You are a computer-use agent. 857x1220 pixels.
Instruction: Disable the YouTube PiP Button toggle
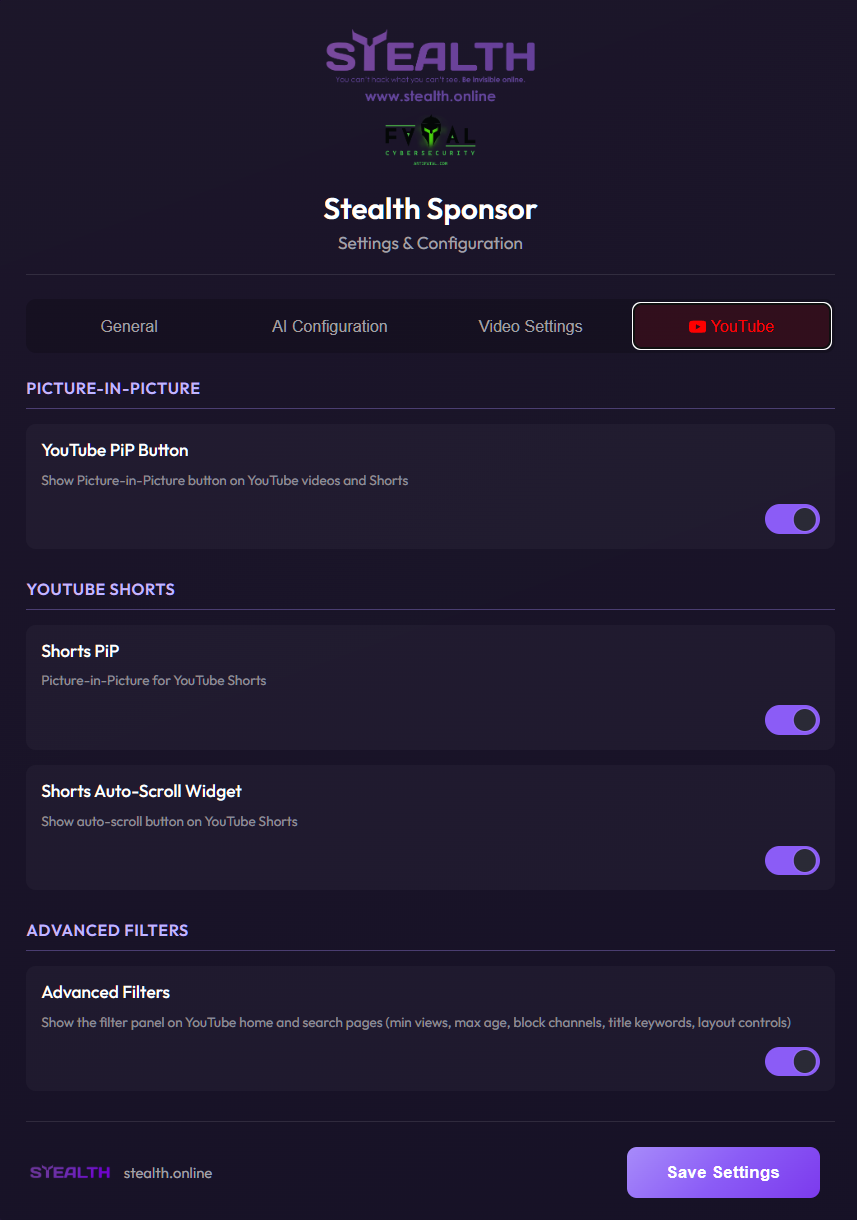pyautogui.click(x=792, y=519)
